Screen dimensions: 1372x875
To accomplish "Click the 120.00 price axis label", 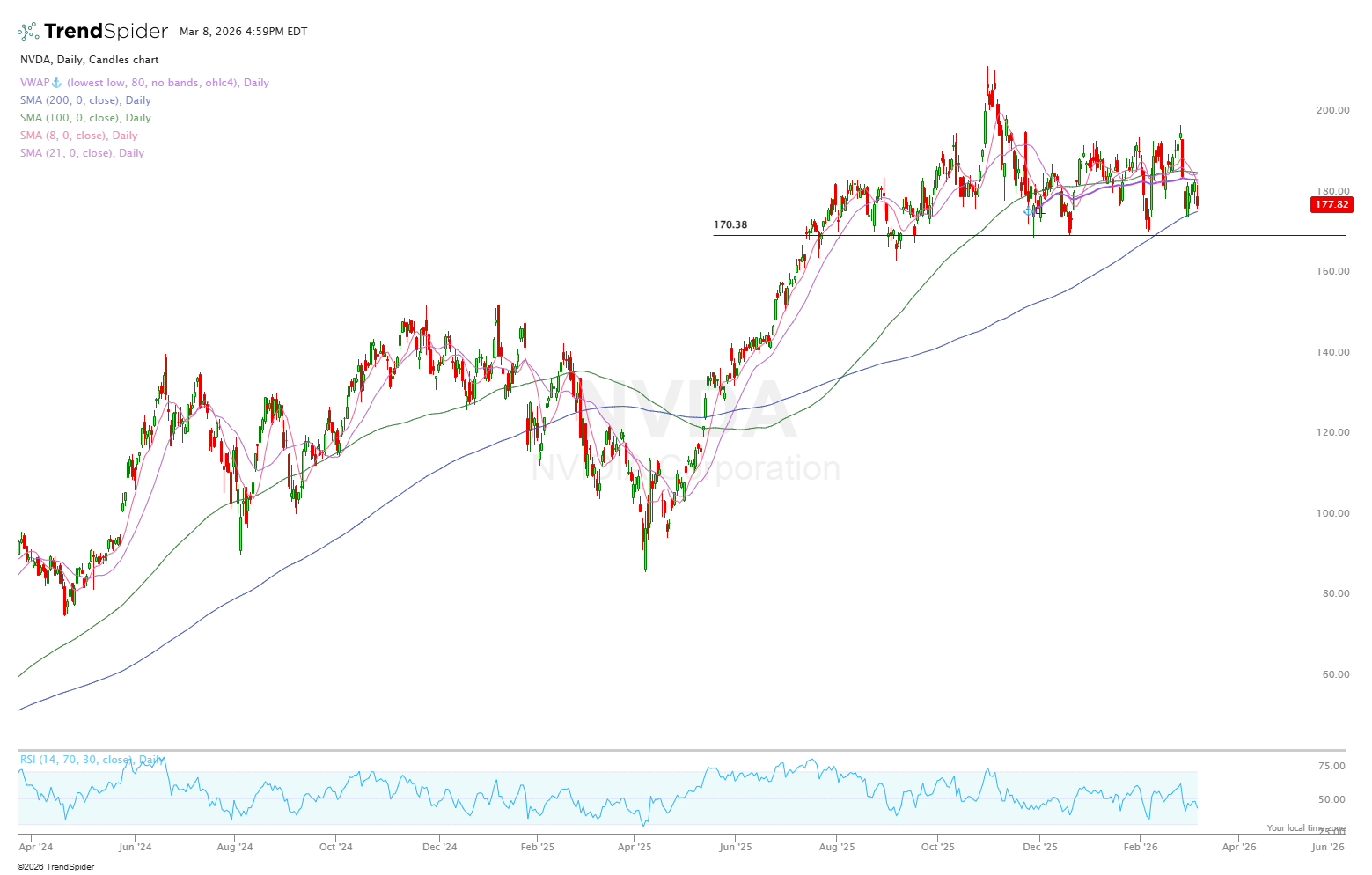I will click(x=1332, y=432).
